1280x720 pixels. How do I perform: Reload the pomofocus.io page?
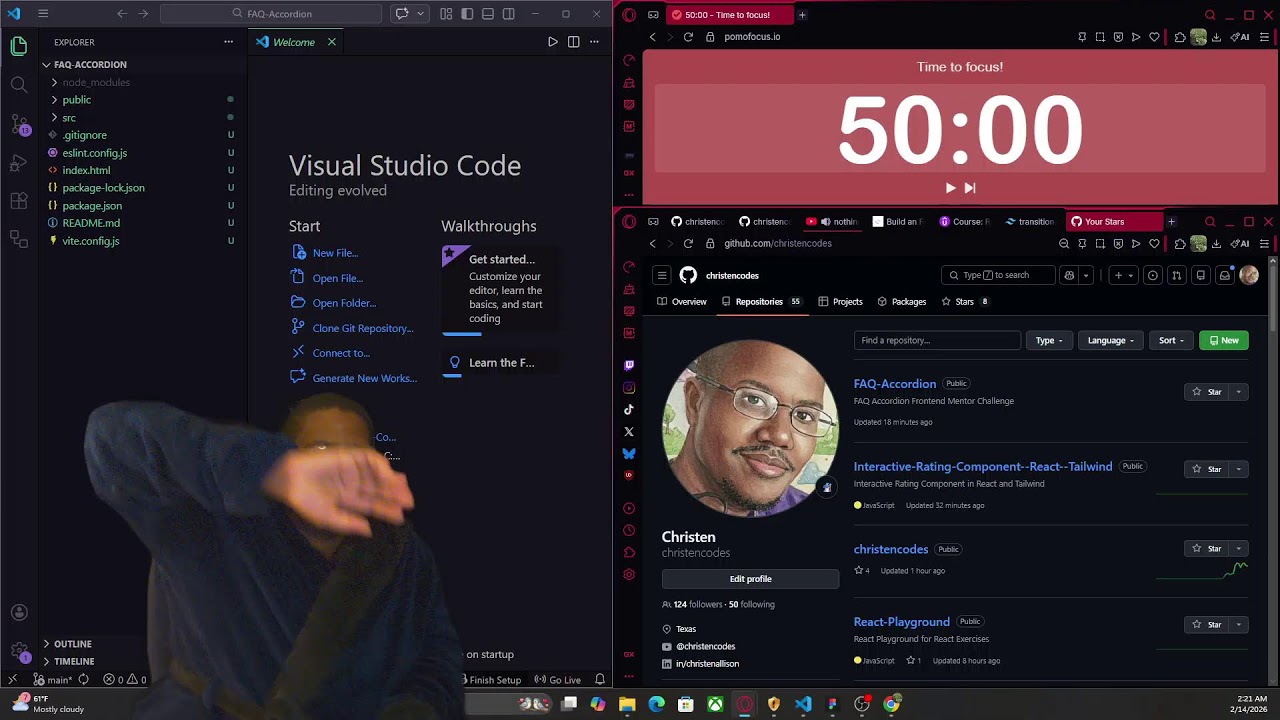[688, 37]
